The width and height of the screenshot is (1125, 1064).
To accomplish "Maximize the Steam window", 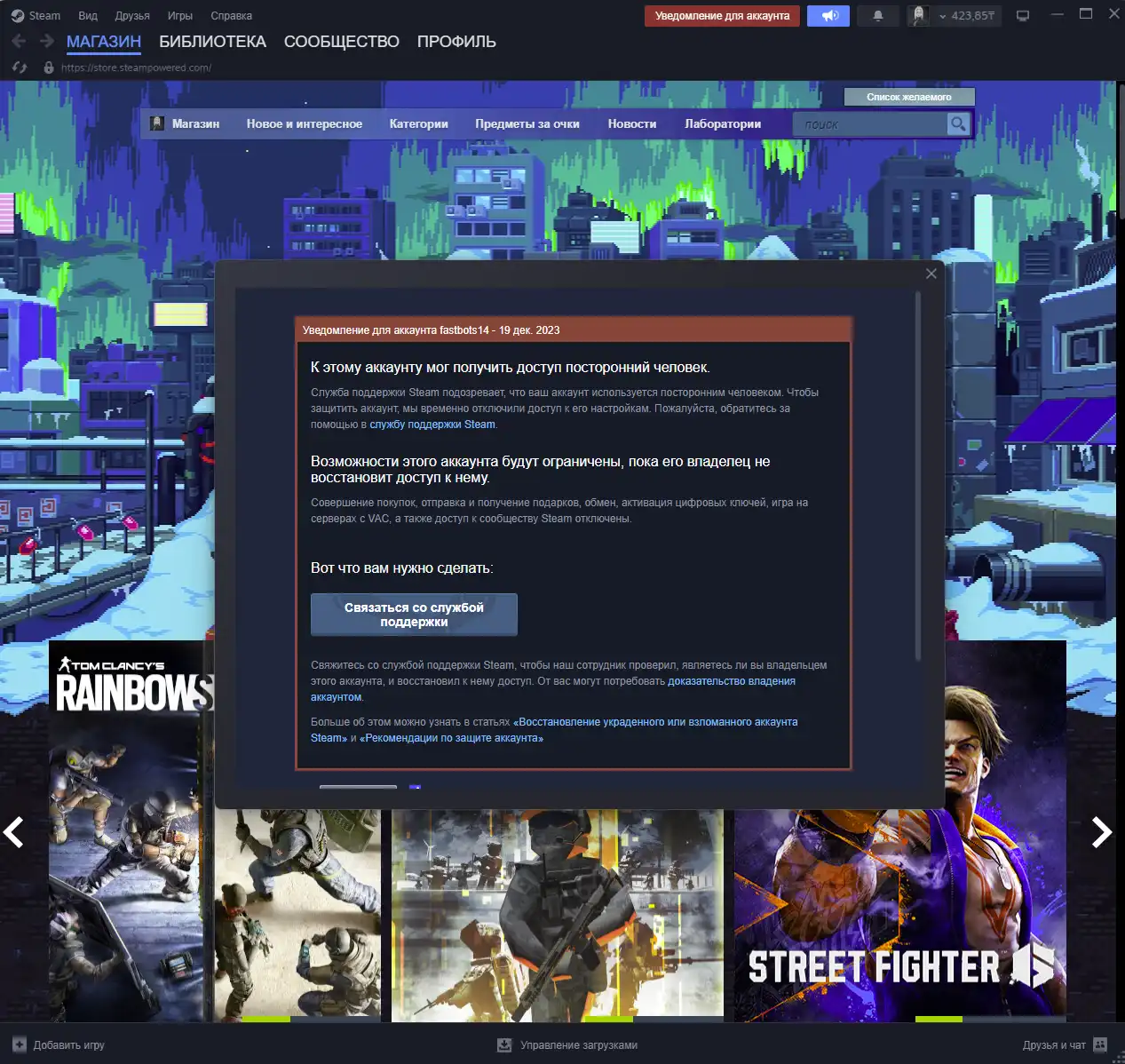I will click(1085, 14).
